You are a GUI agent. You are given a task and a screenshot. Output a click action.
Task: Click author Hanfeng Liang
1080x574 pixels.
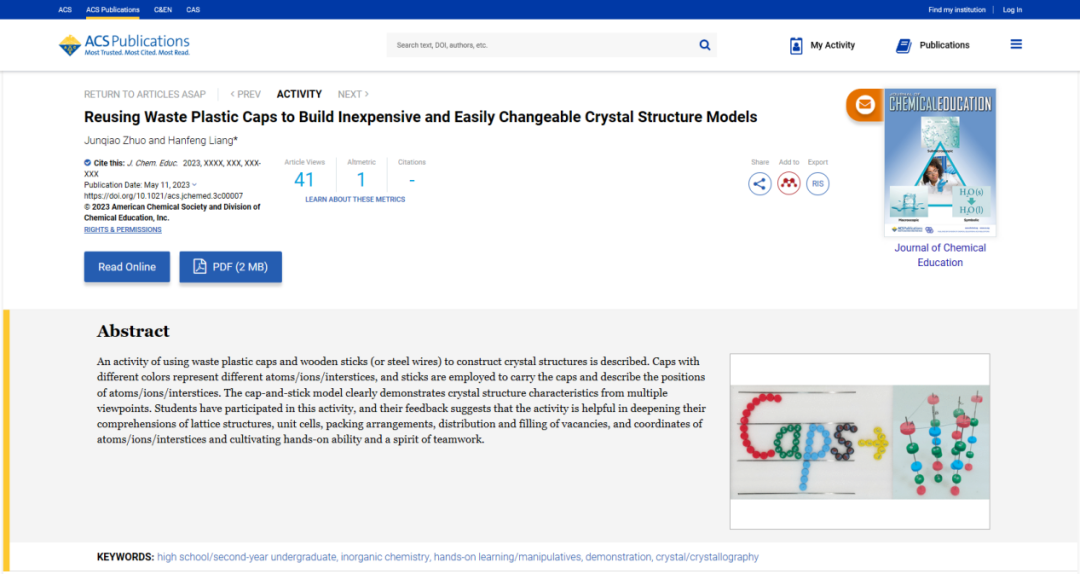pyautogui.click(x=202, y=141)
